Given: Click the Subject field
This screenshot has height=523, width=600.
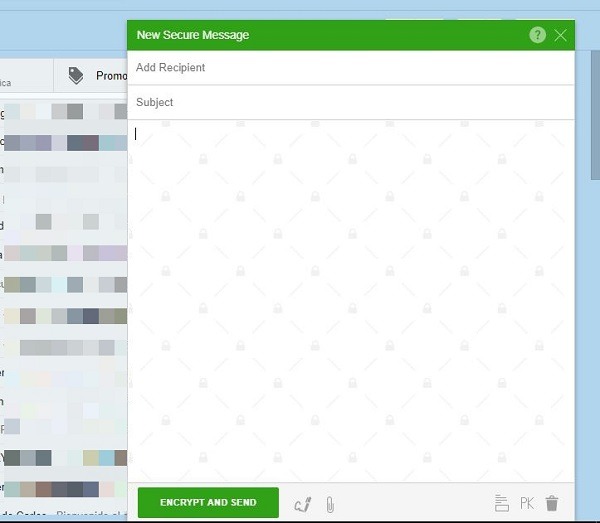Looking at the screenshot, I should 351,103.
